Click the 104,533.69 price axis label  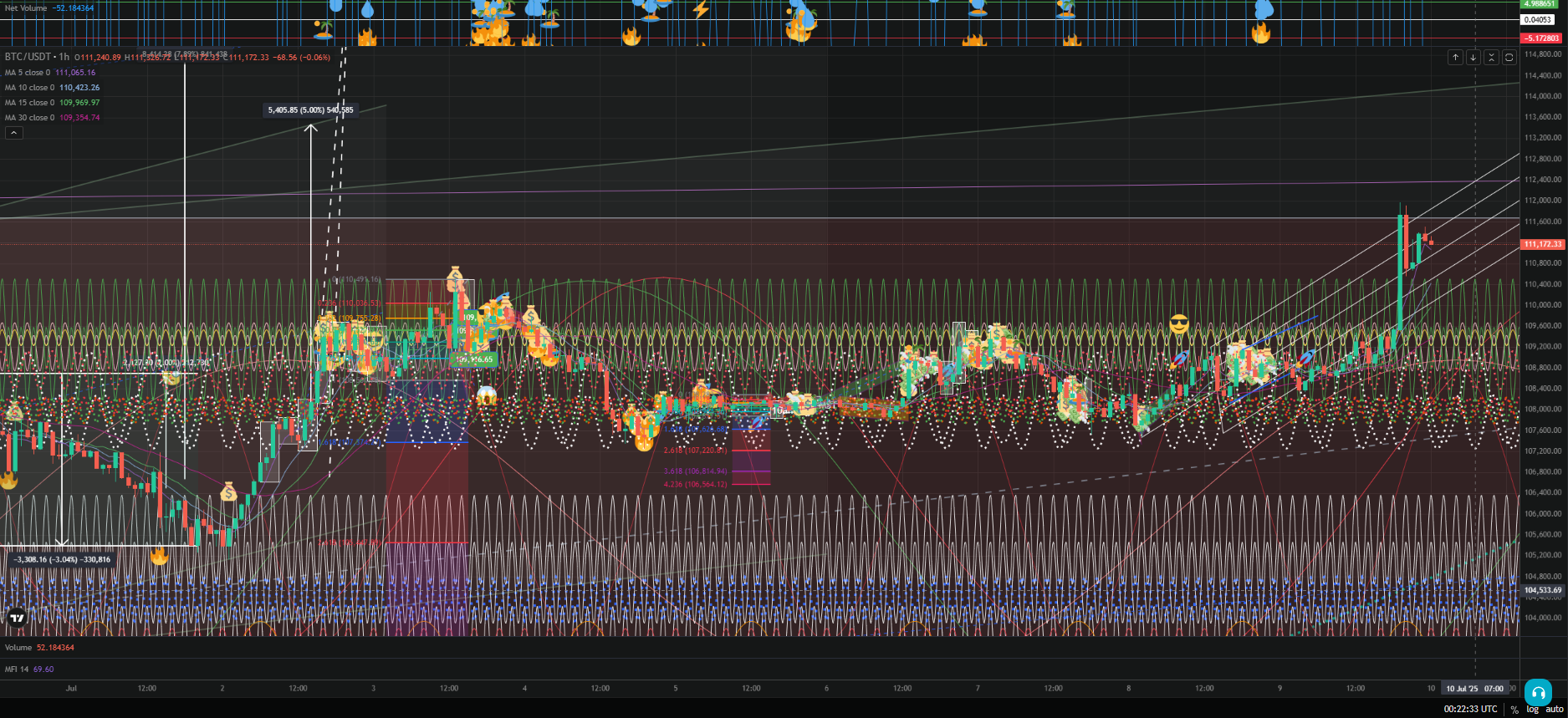tap(1543, 590)
